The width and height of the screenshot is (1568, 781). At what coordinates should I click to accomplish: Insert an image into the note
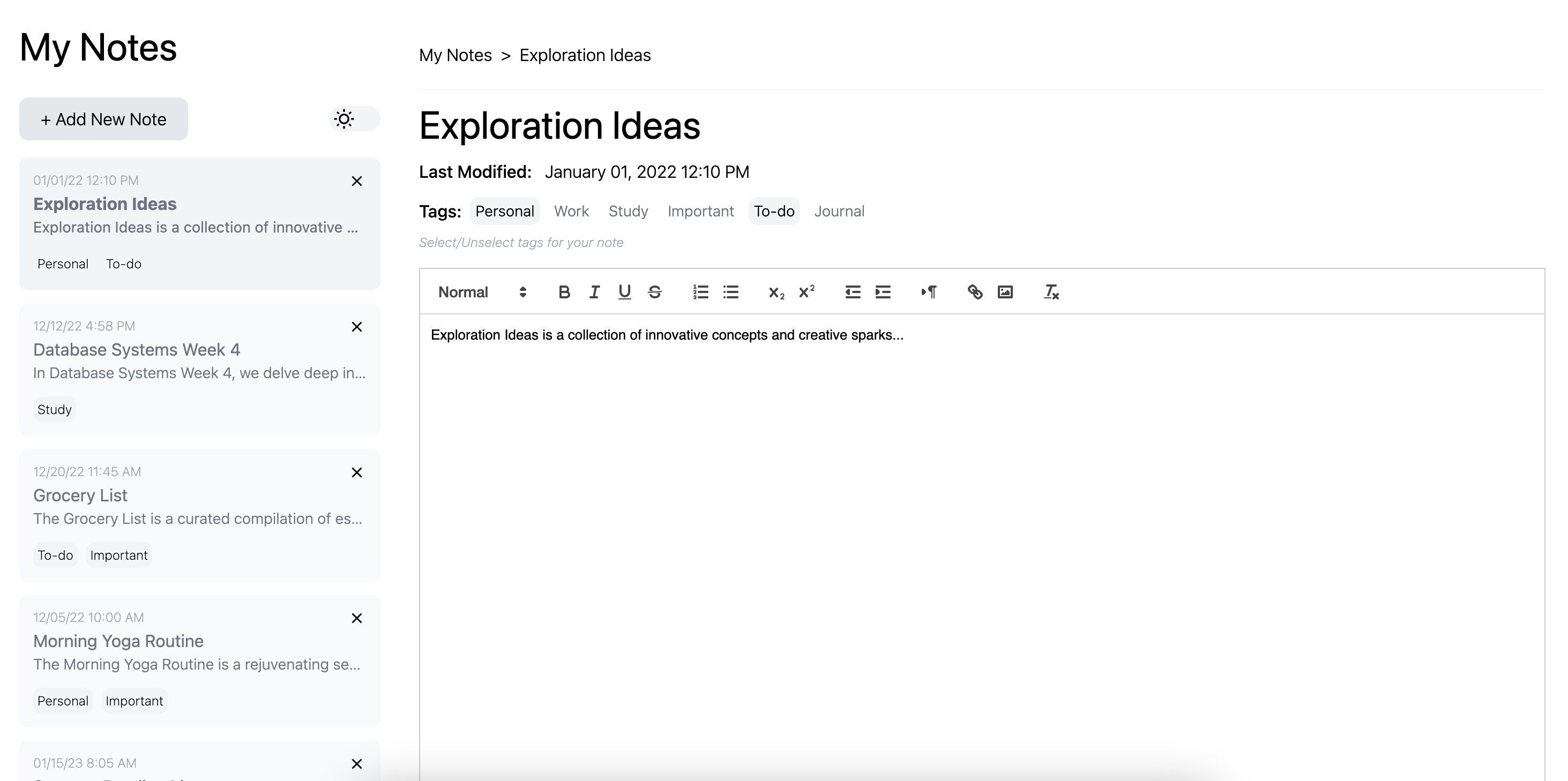click(1004, 292)
